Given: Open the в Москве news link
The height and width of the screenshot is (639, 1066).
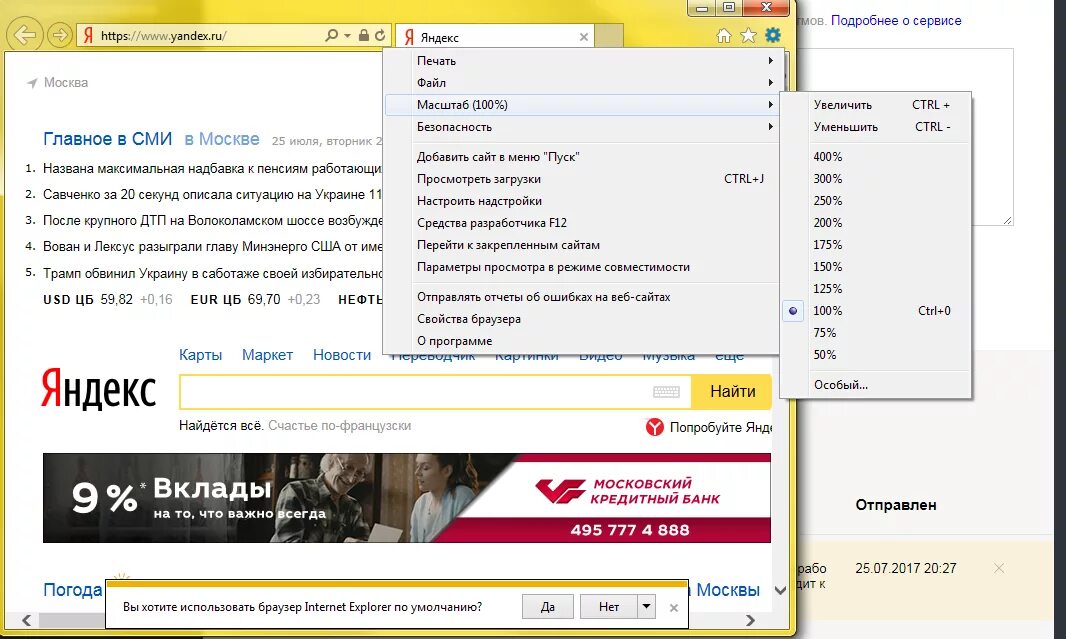Looking at the screenshot, I should point(222,139).
